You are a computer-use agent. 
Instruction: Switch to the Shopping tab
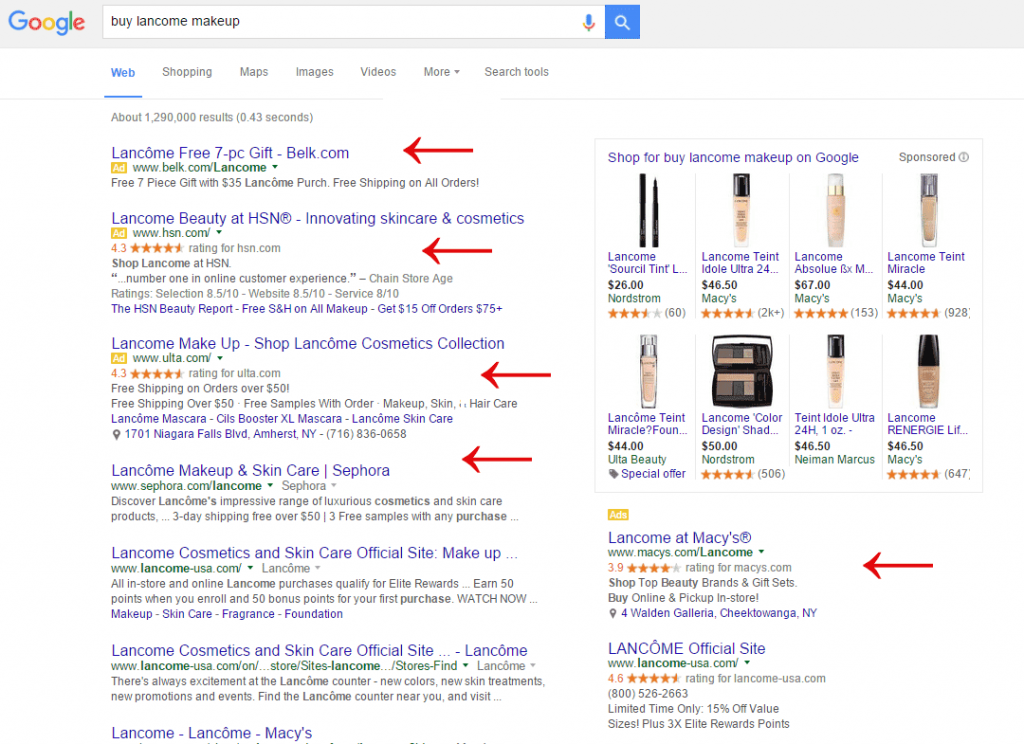coord(187,72)
